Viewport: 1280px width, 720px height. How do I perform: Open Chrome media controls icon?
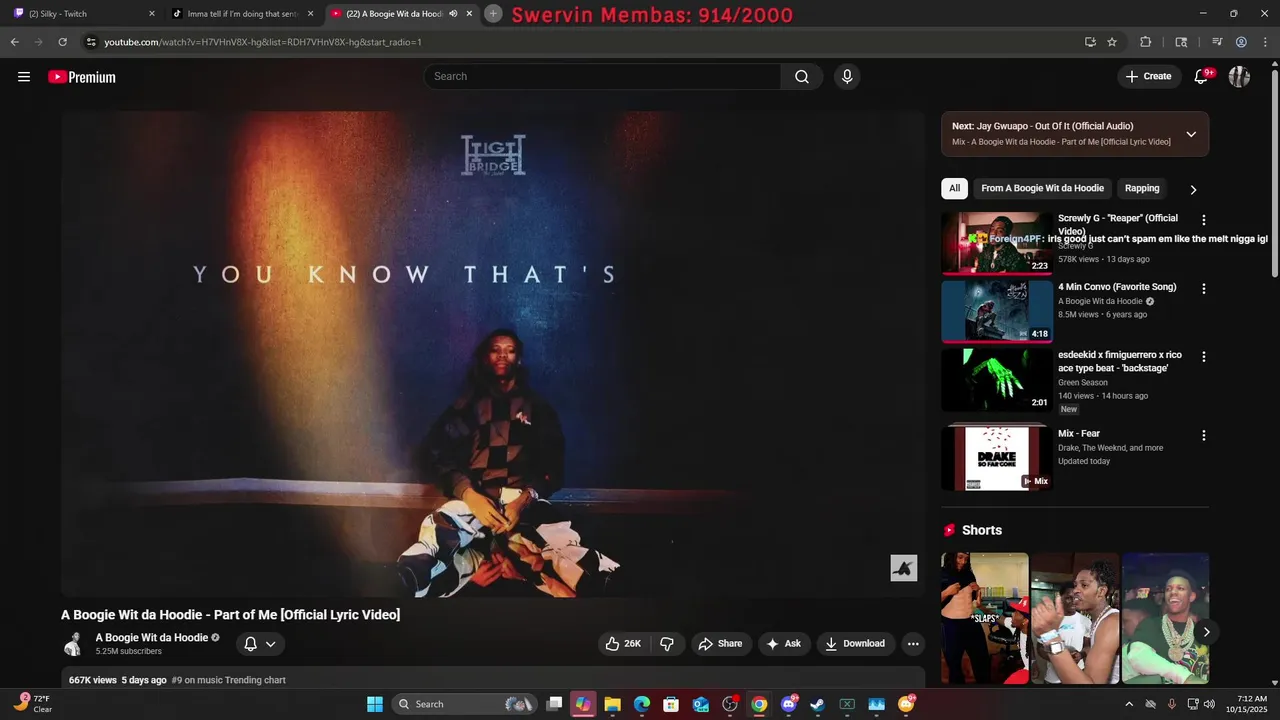pos(1217,42)
